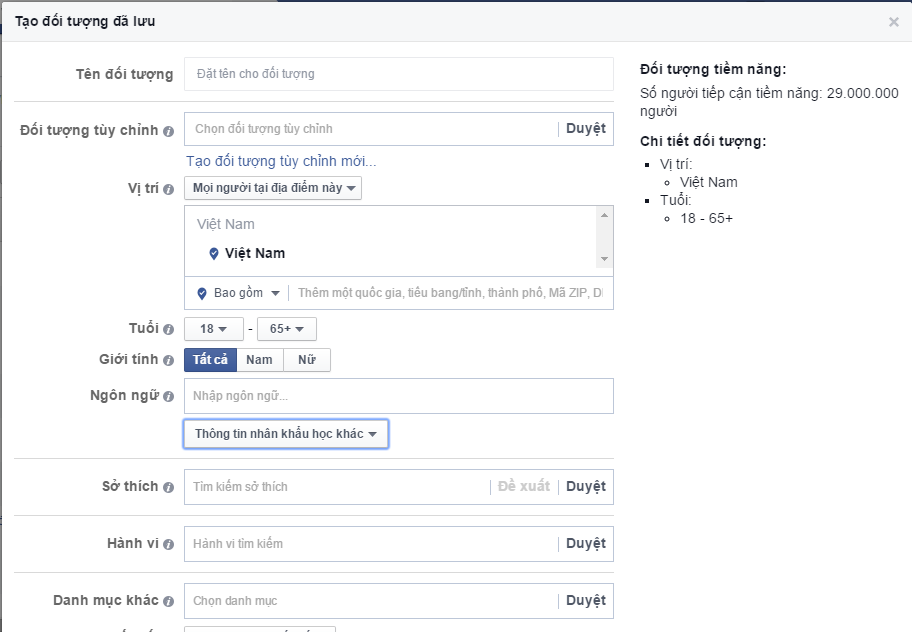Select Nam gender option
Image resolution: width=912 pixels, height=632 pixels.
pos(260,360)
